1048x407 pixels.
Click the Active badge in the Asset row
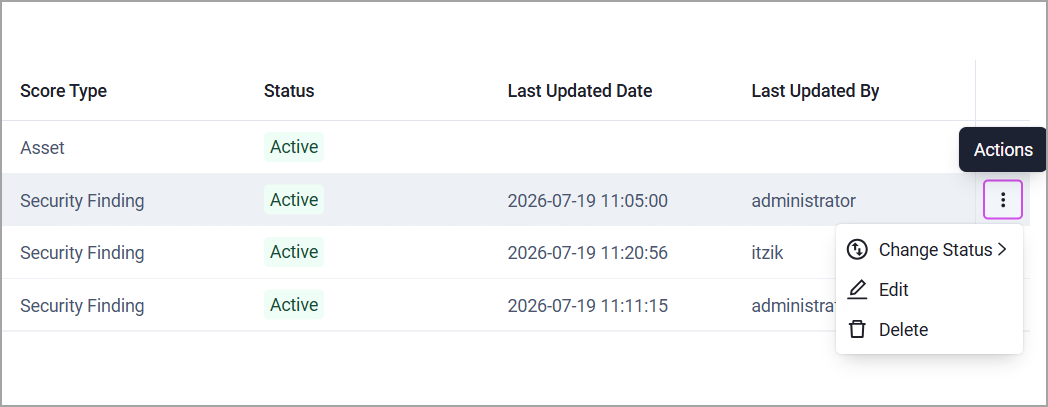coord(294,147)
